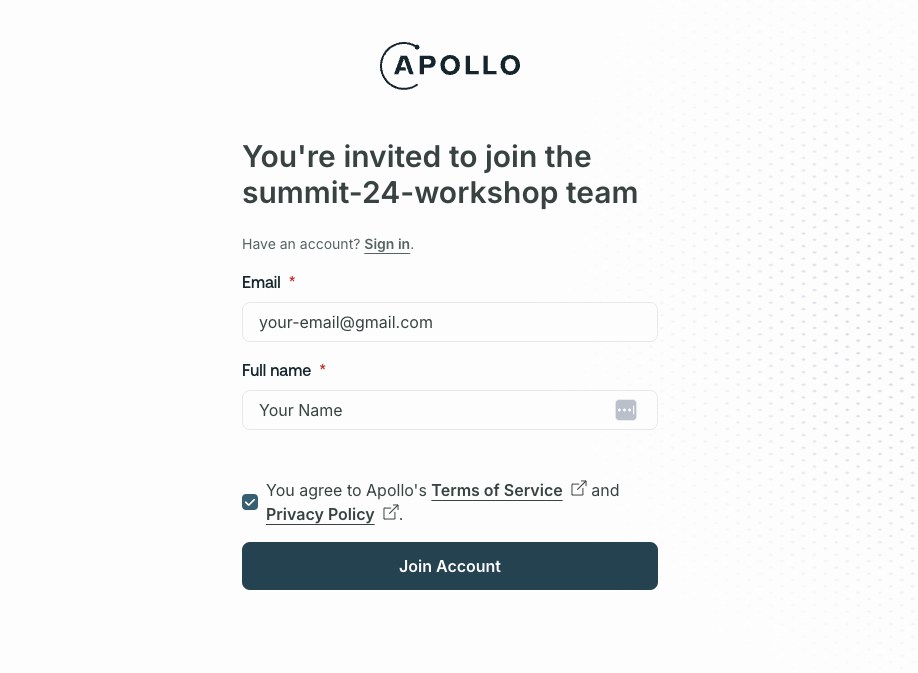Select the "You're invited to join the" heading line
918x673 pixels.
click(417, 157)
